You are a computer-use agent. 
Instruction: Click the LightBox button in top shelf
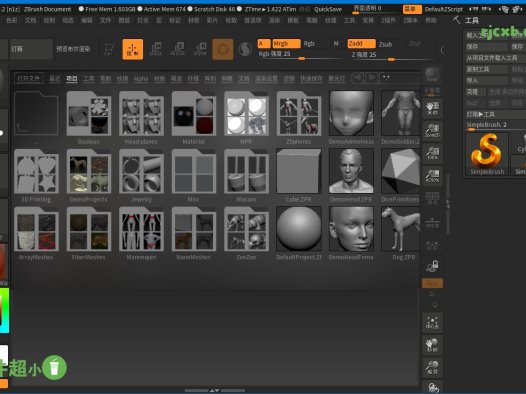click(x=31, y=49)
